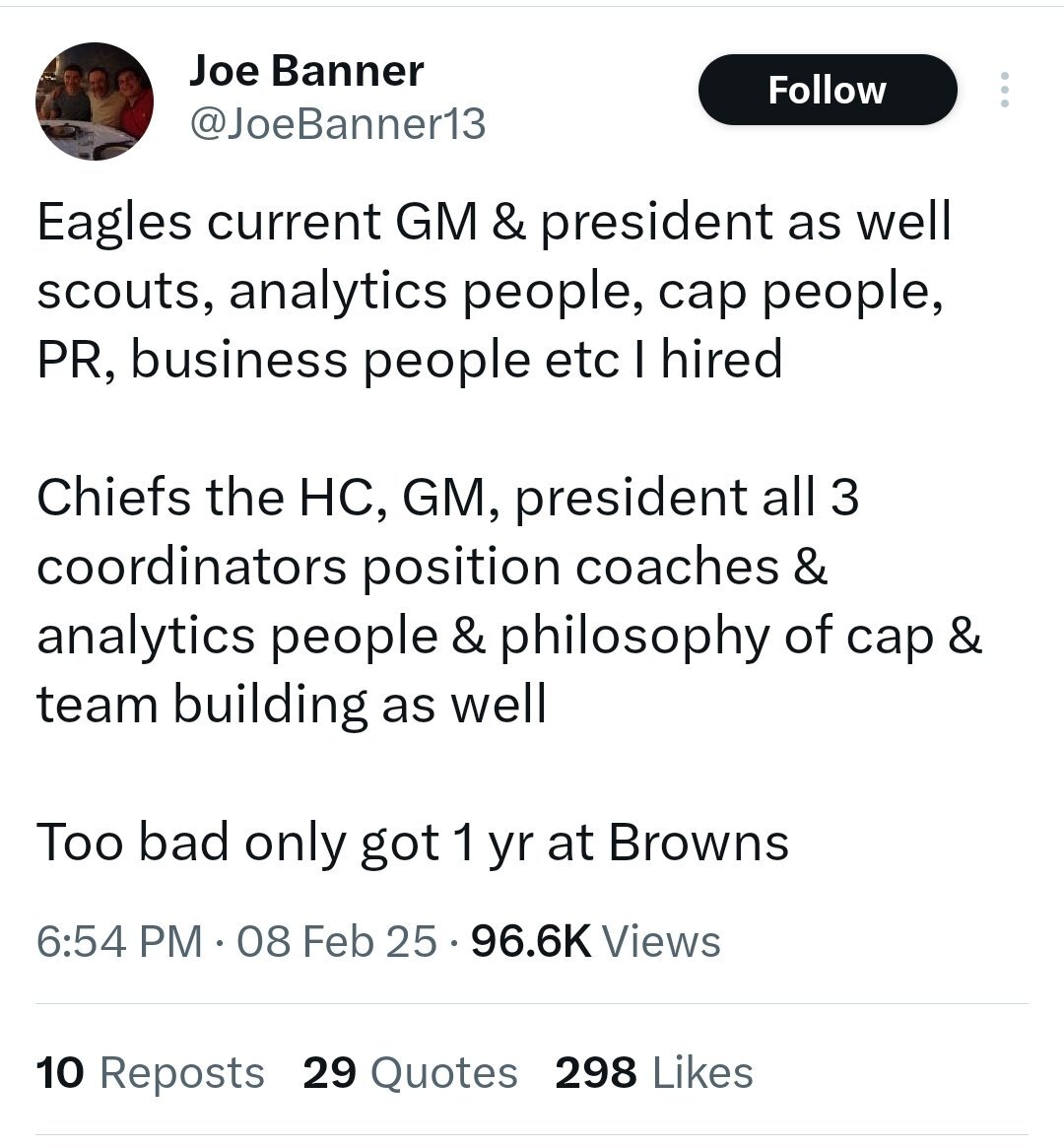Viewport: 1064px width, 1148px height.
Task: Click the 'Views' label
Action: (x=661, y=941)
